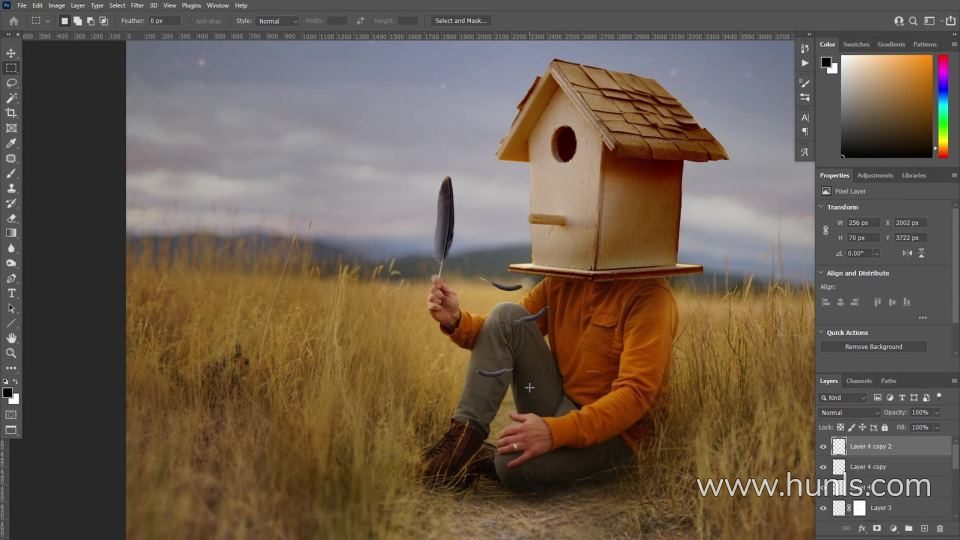Image resolution: width=960 pixels, height=540 pixels.
Task: Select the Magic Wand tool
Action: [11, 98]
